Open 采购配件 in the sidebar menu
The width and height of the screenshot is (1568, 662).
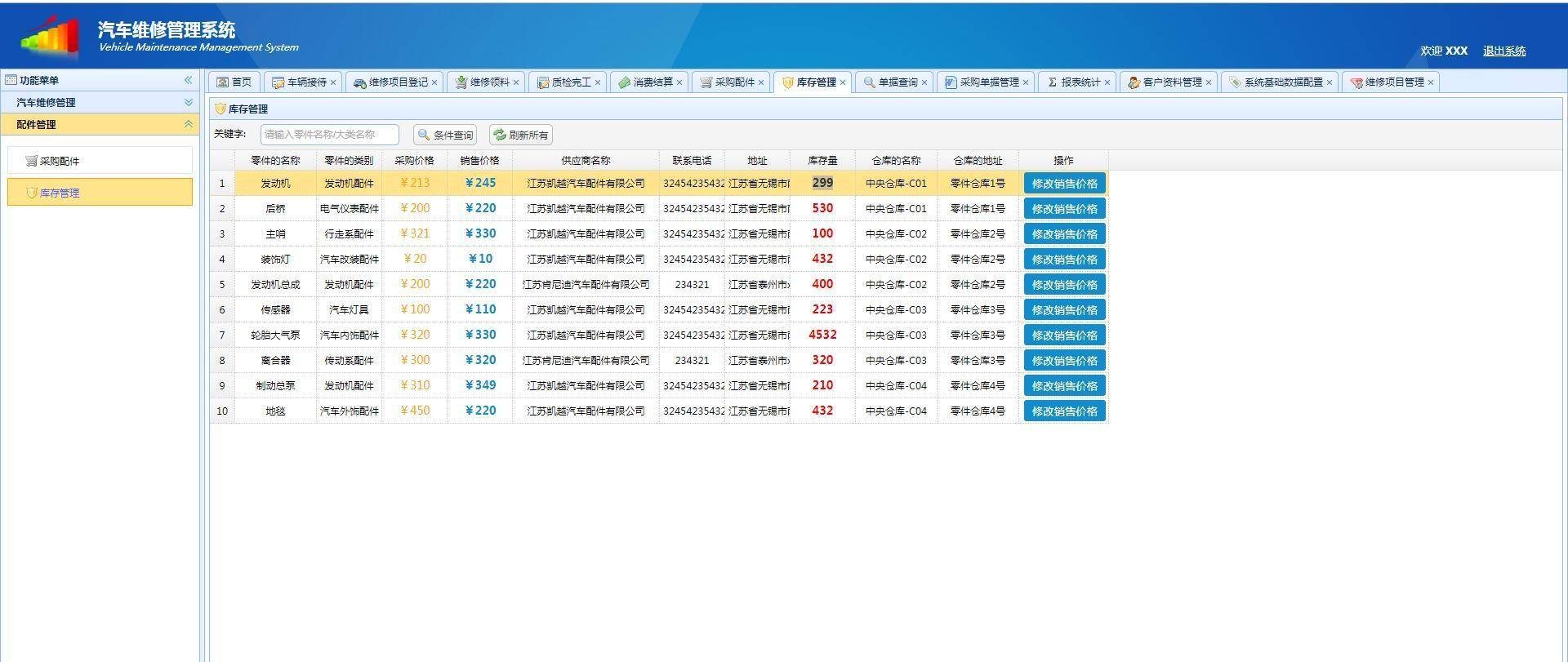pyautogui.click(x=100, y=161)
